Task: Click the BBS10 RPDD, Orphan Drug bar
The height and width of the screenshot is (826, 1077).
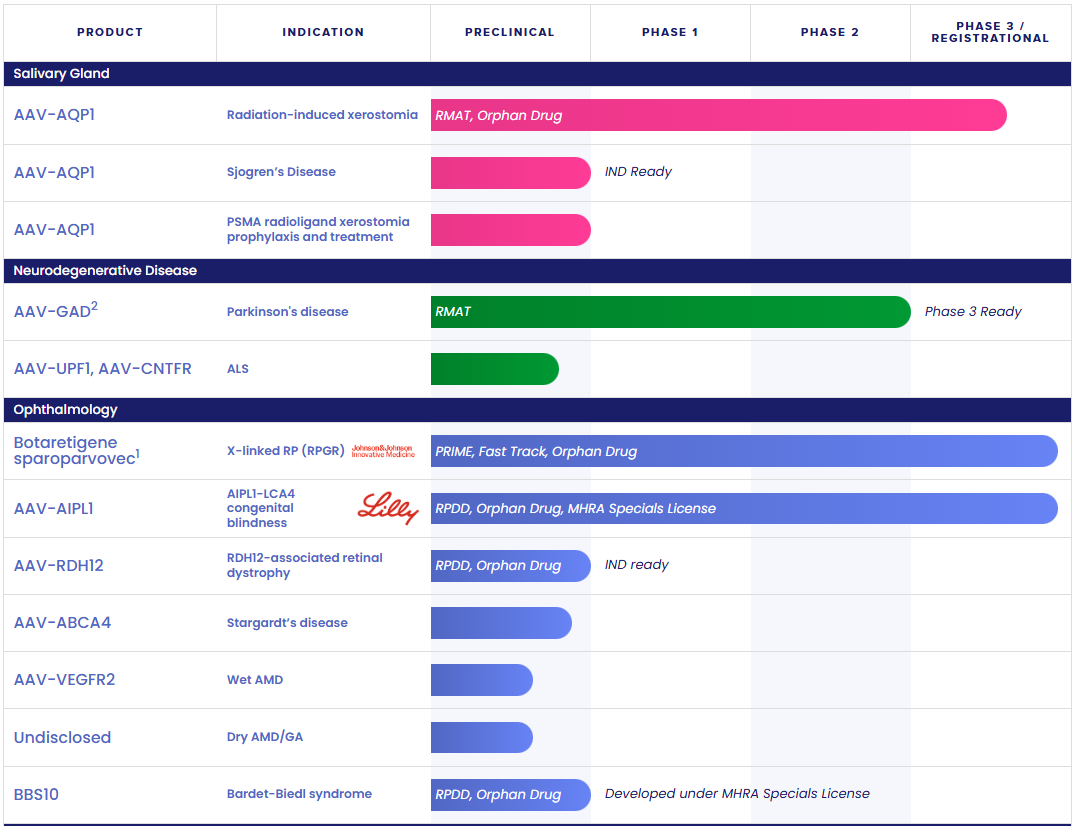Action: pos(510,795)
